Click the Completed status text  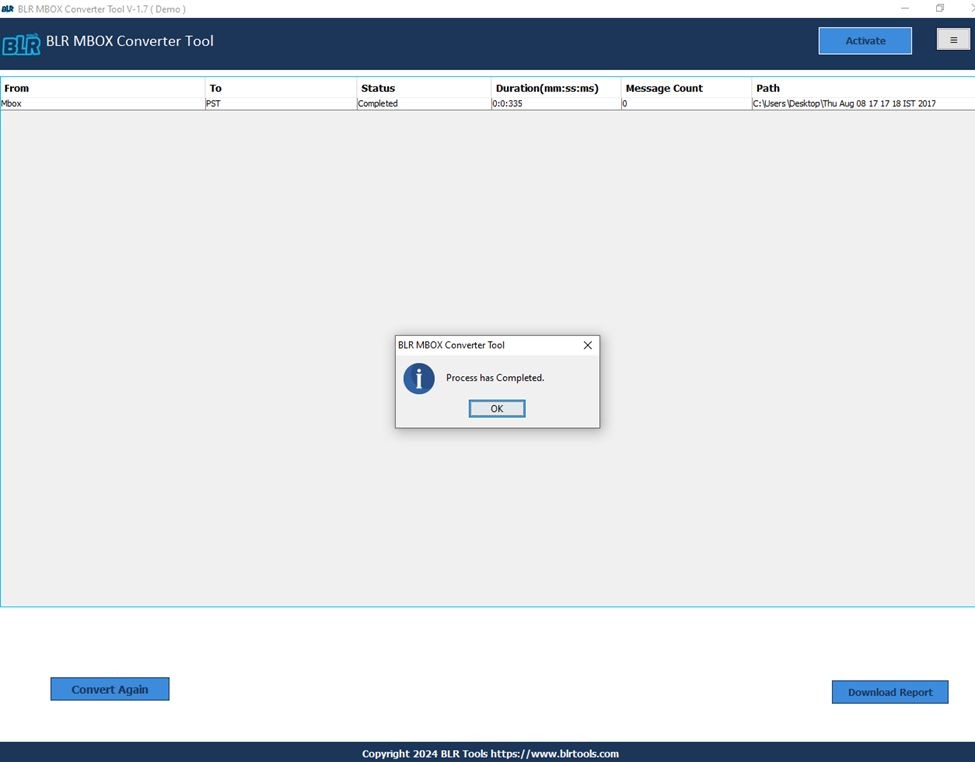377,103
